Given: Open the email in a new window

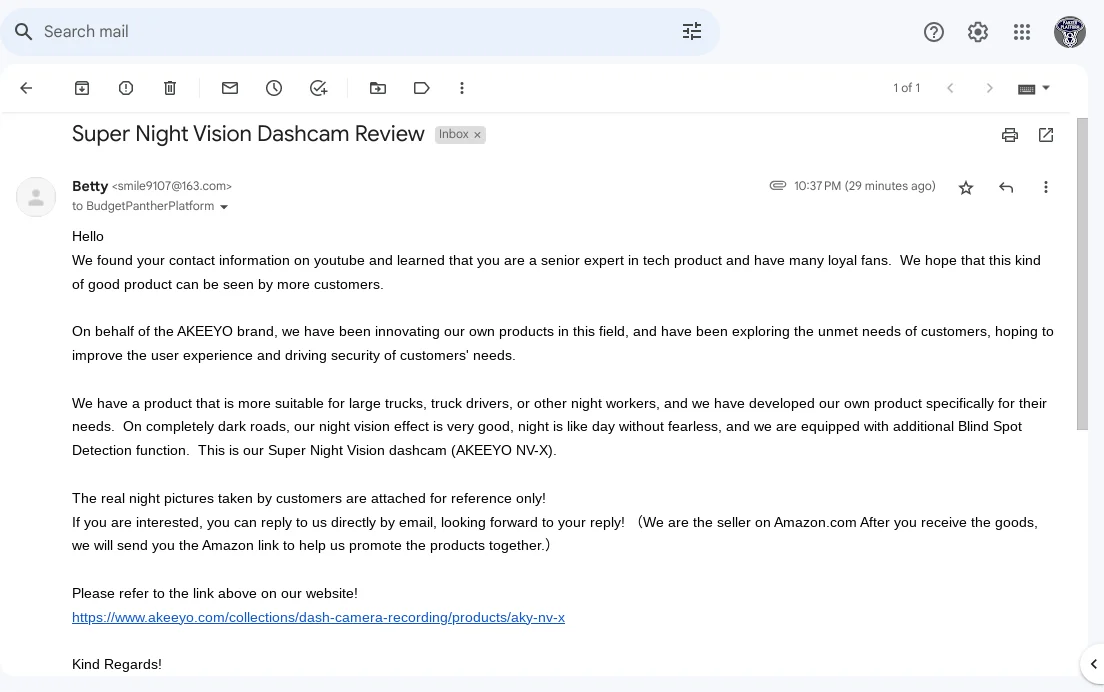Looking at the screenshot, I should coord(1046,135).
